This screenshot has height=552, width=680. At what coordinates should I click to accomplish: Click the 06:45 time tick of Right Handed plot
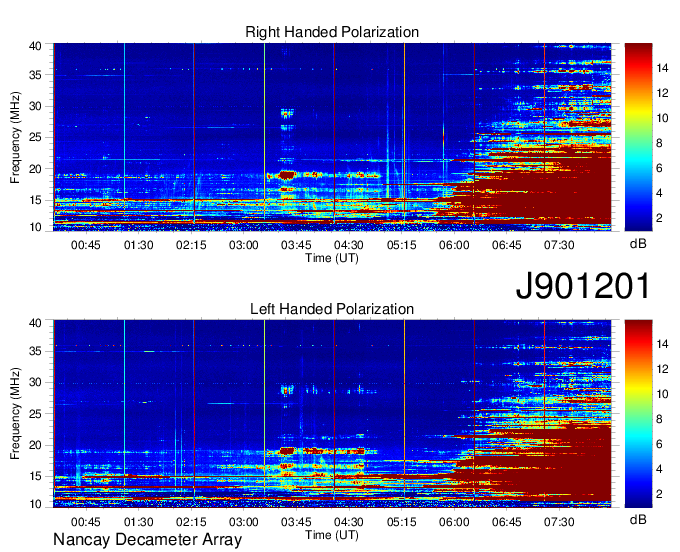tap(507, 245)
